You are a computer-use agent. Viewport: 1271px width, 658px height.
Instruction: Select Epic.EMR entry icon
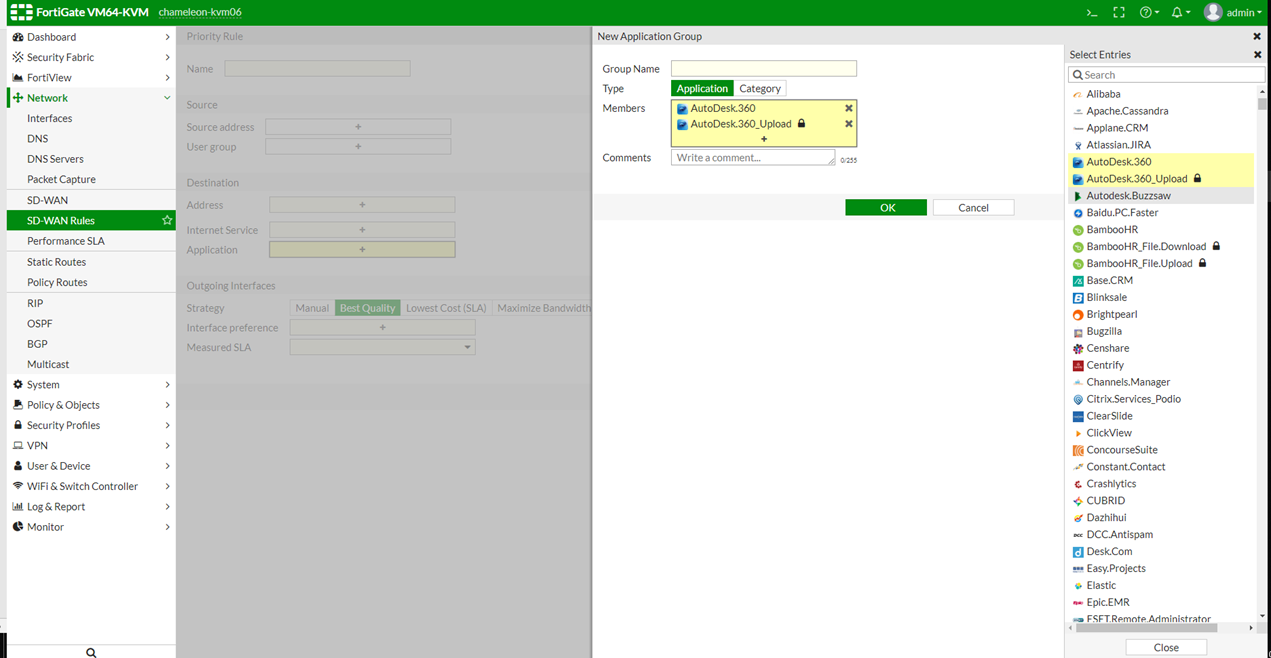tap(1078, 603)
